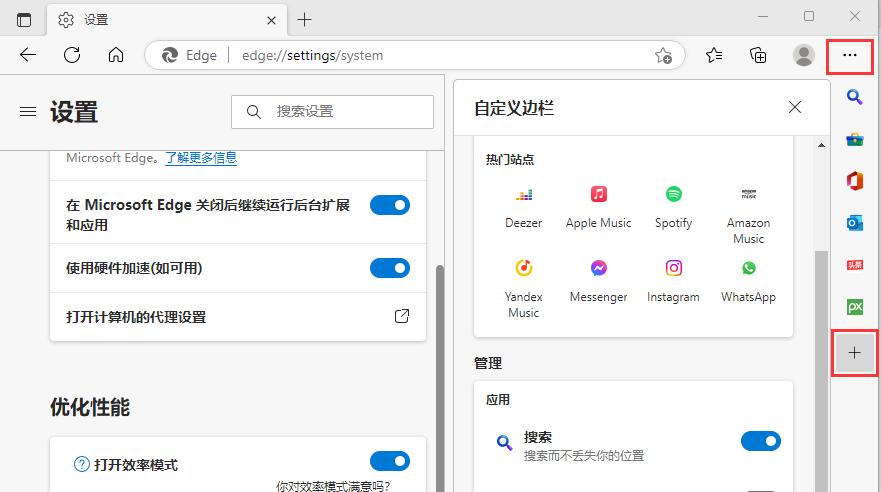Add Spotify to the sidebar
Image resolution: width=881 pixels, height=492 pixels.
[x=673, y=207]
